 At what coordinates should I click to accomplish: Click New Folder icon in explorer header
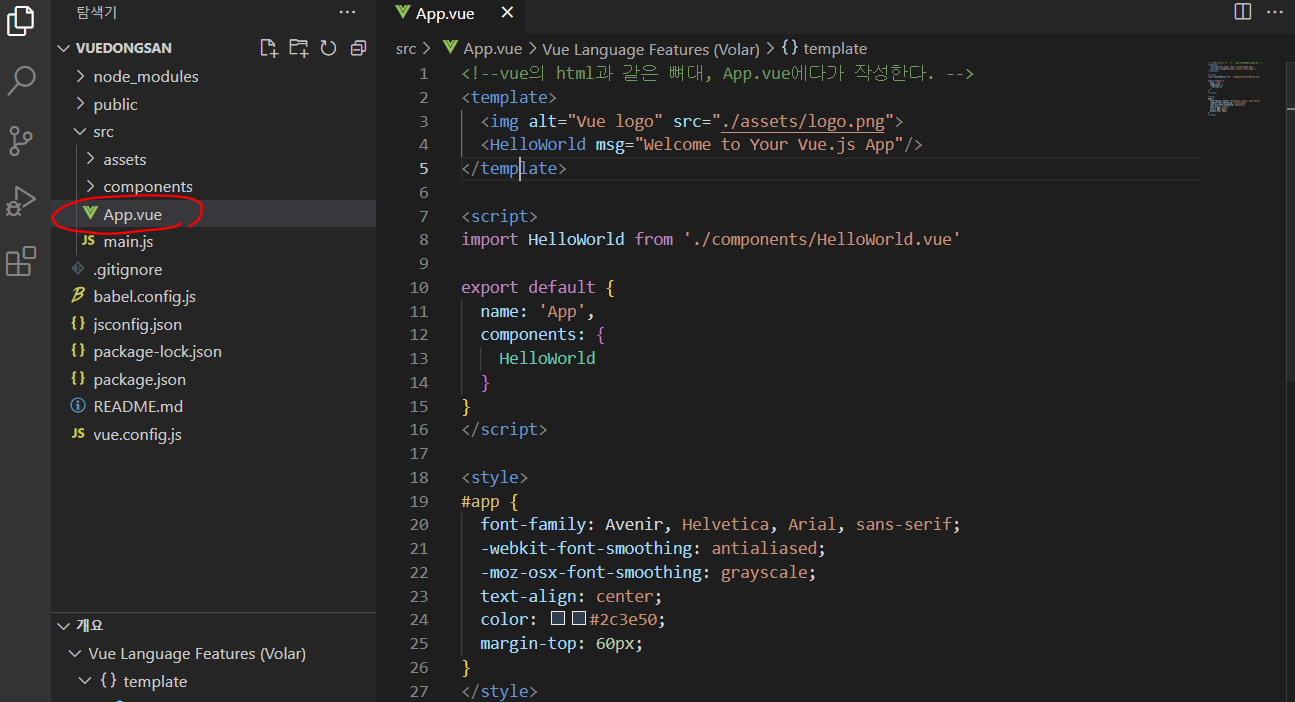[x=298, y=47]
